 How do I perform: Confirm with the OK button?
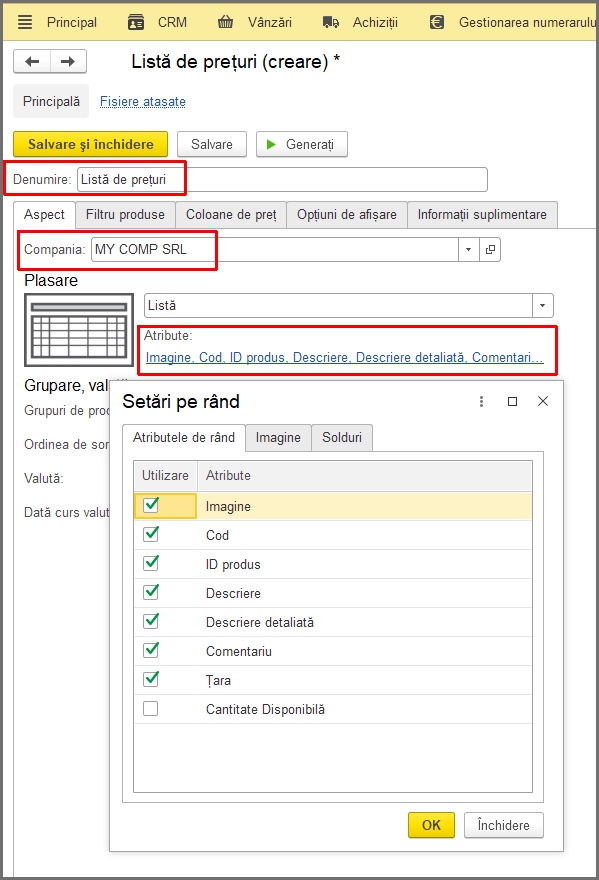[x=431, y=825]
